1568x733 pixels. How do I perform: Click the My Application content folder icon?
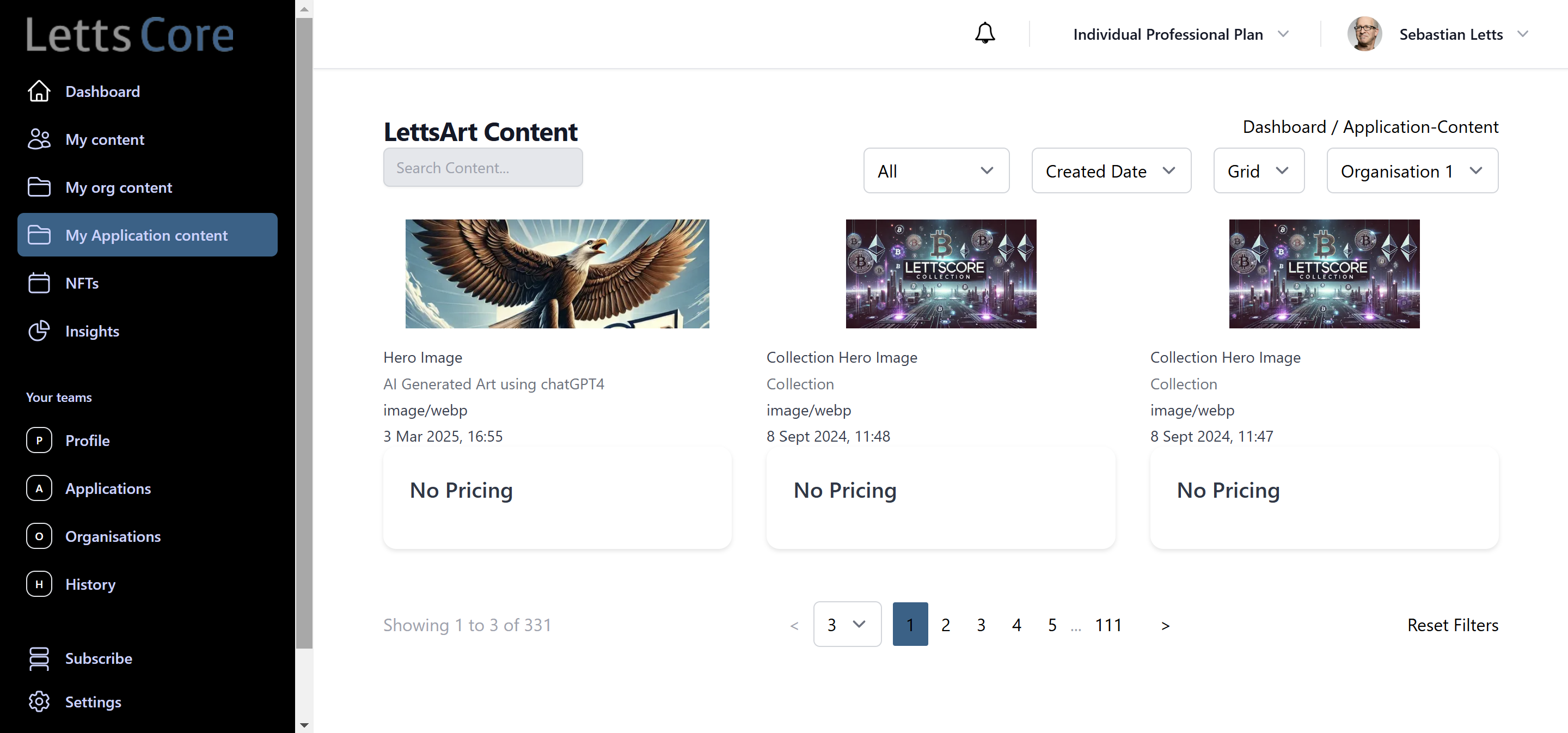coord(39,235)
